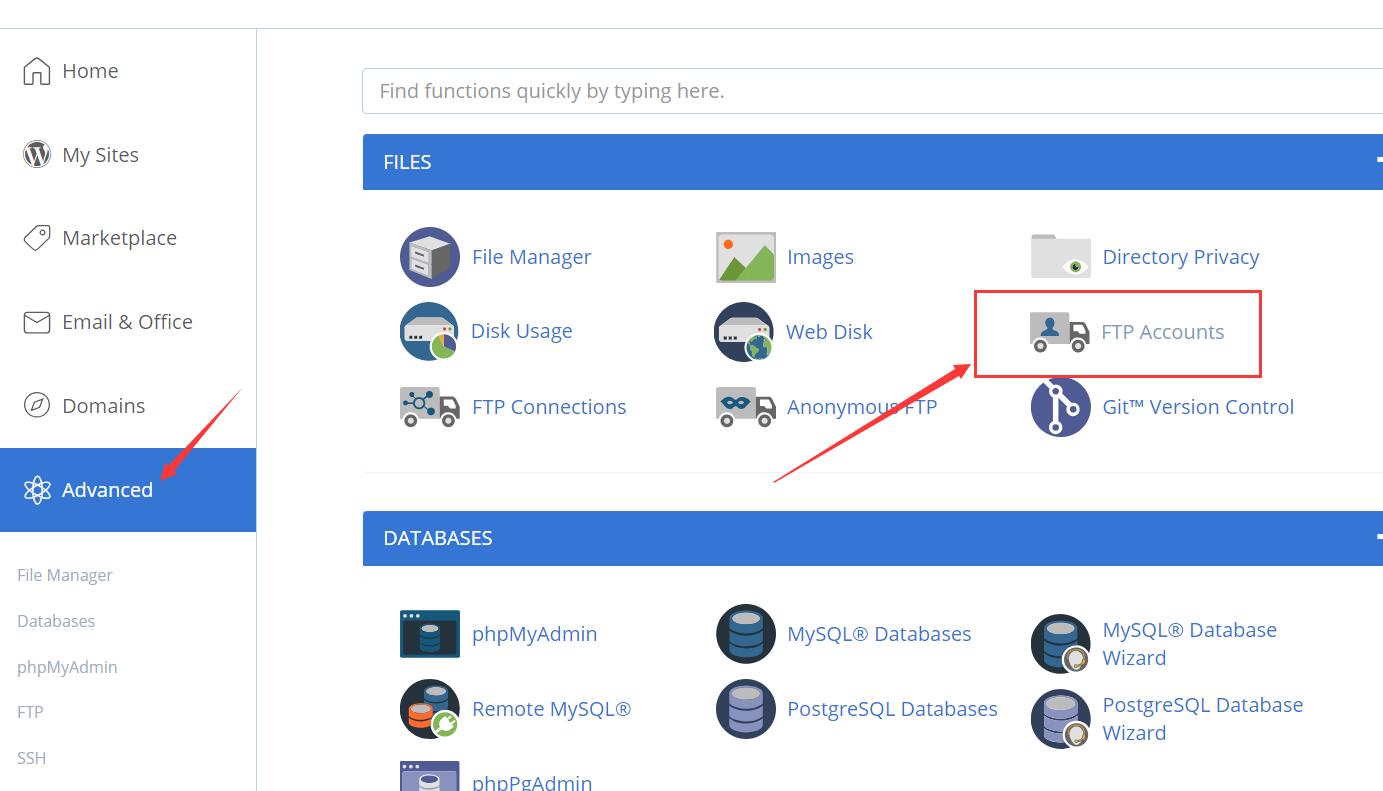Viewport: 1383px width, 791px height.
Task: Select the Images picture icon
Action: 745,257
